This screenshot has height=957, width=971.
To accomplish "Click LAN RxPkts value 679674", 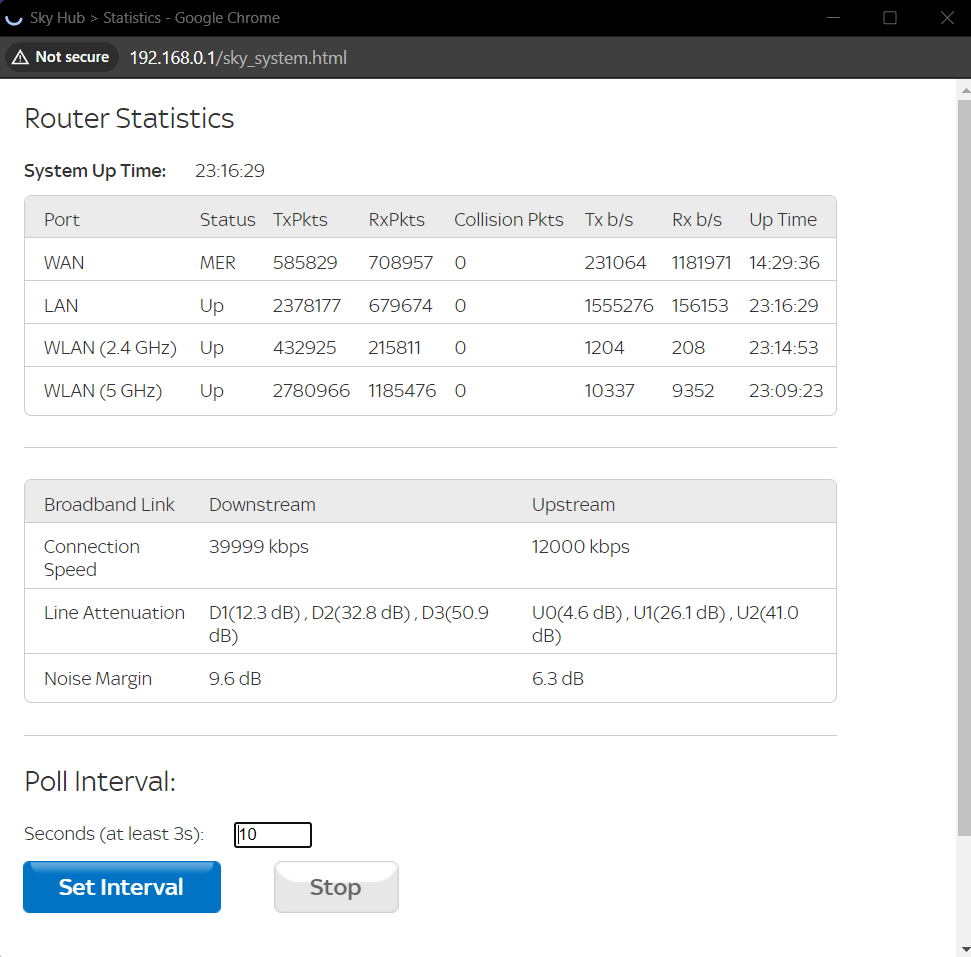I will (x=401, y=305).
